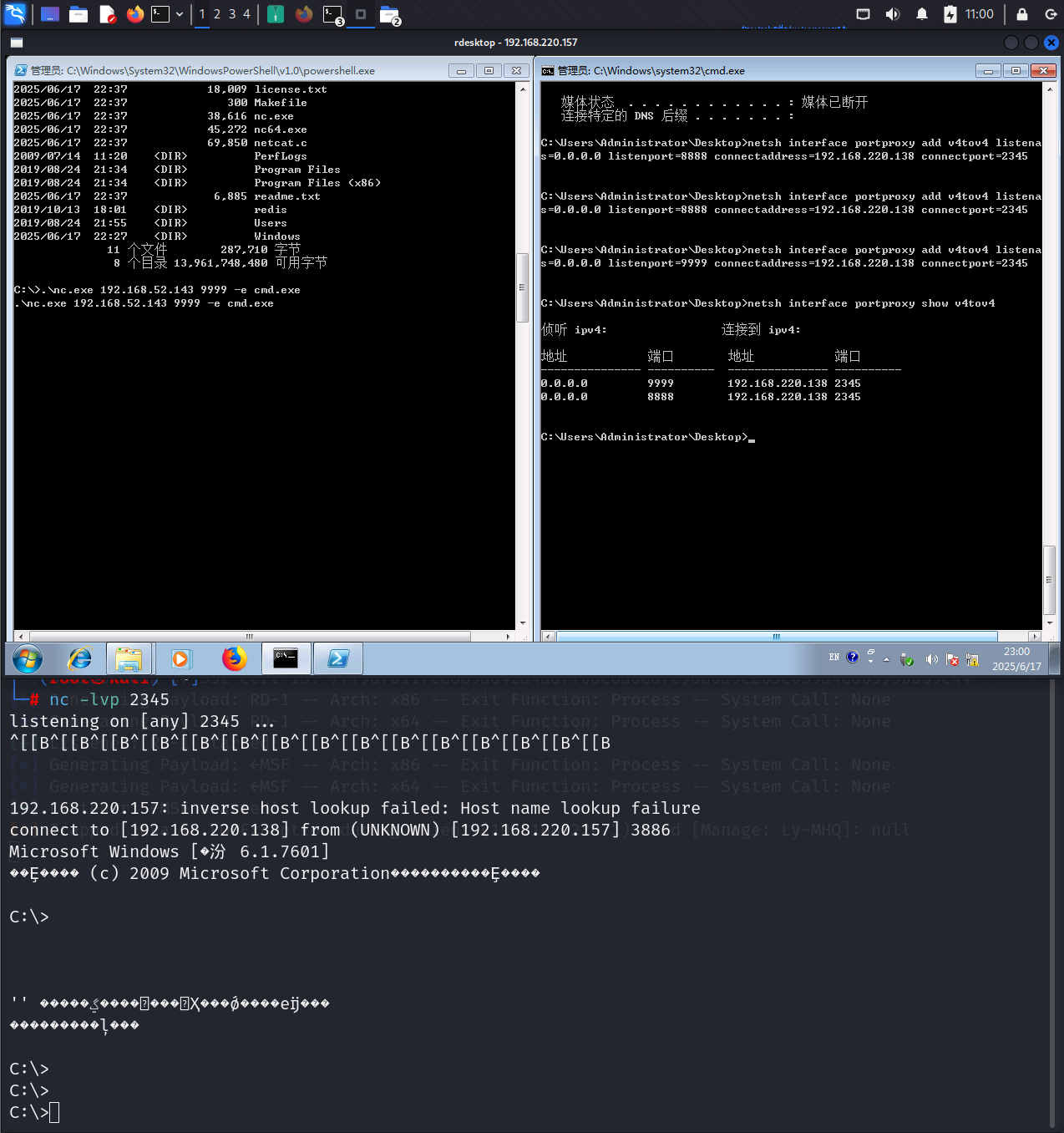This screenshot has width=1064, height=1133.
Task: Switch to the running Firefox window in panel
Action: point(304,14)
